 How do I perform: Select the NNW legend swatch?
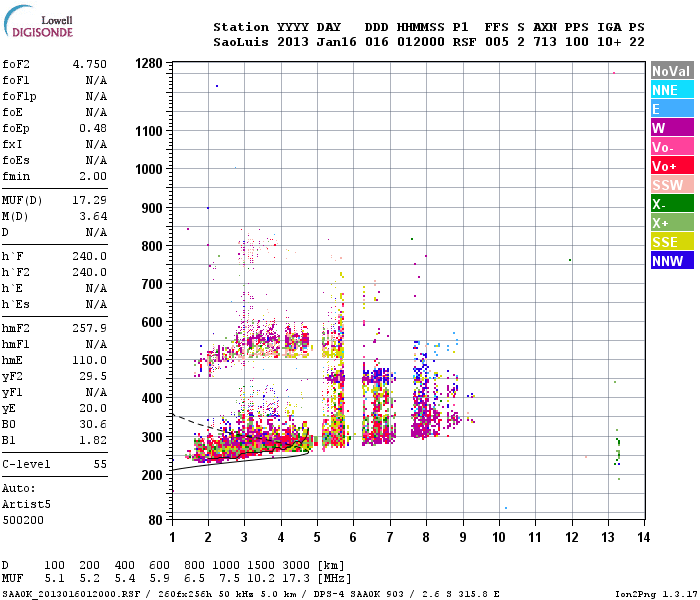click(x=672, y=261)
